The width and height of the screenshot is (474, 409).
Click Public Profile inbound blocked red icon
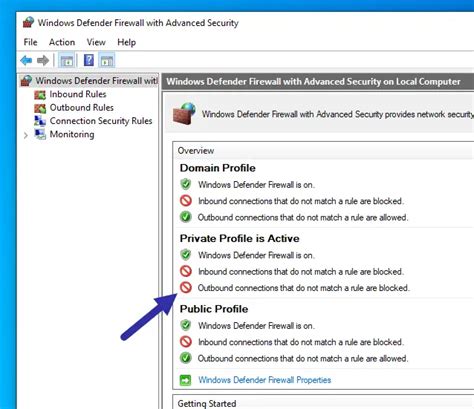pyautogui.click(x=186, y=342)
